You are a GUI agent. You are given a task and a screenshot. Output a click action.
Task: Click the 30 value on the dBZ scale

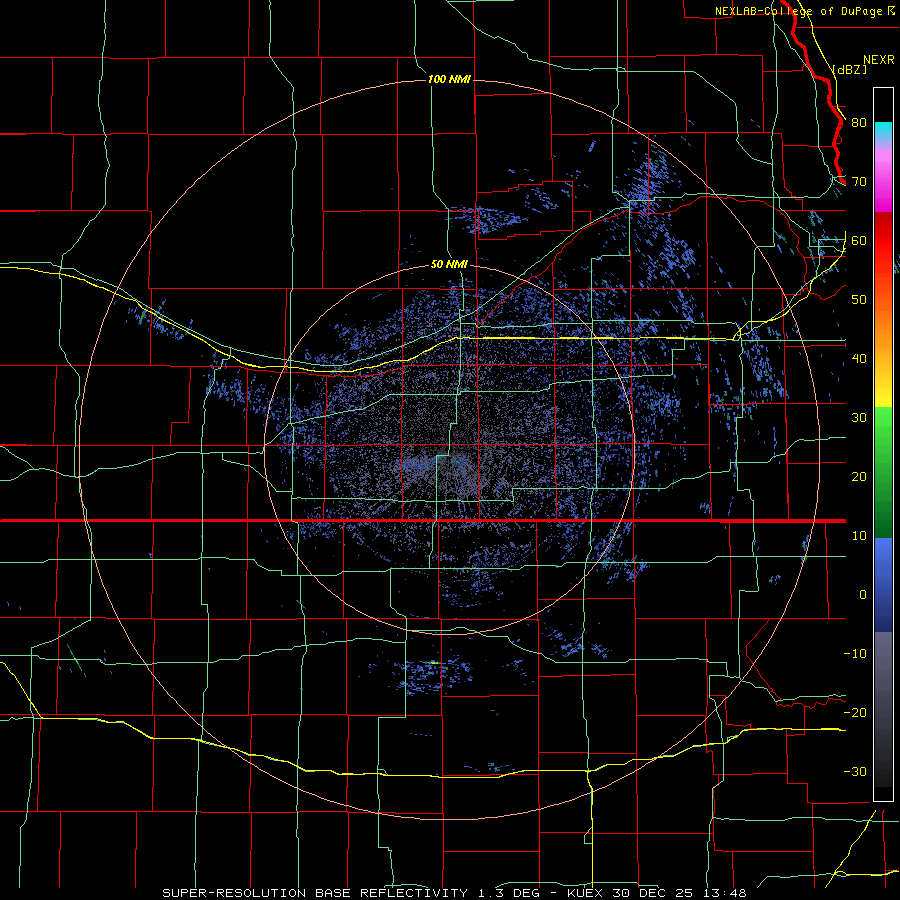tap(859, 418)
